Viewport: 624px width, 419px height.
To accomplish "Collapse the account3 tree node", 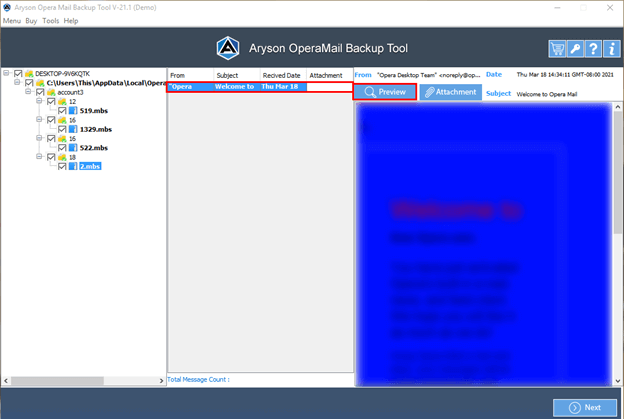I will pos(28,92).
